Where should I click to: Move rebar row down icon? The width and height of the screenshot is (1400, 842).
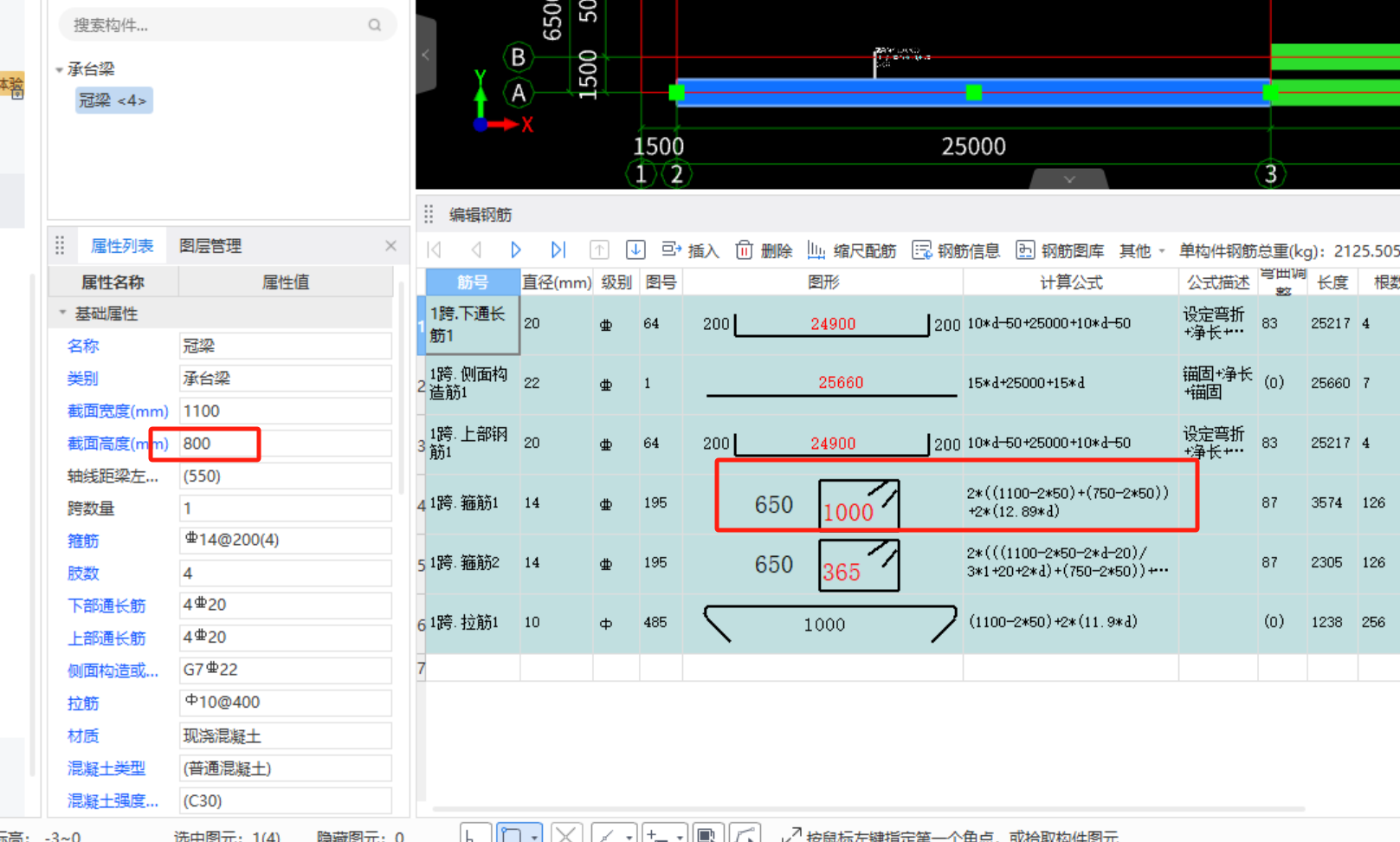point(635,250)
